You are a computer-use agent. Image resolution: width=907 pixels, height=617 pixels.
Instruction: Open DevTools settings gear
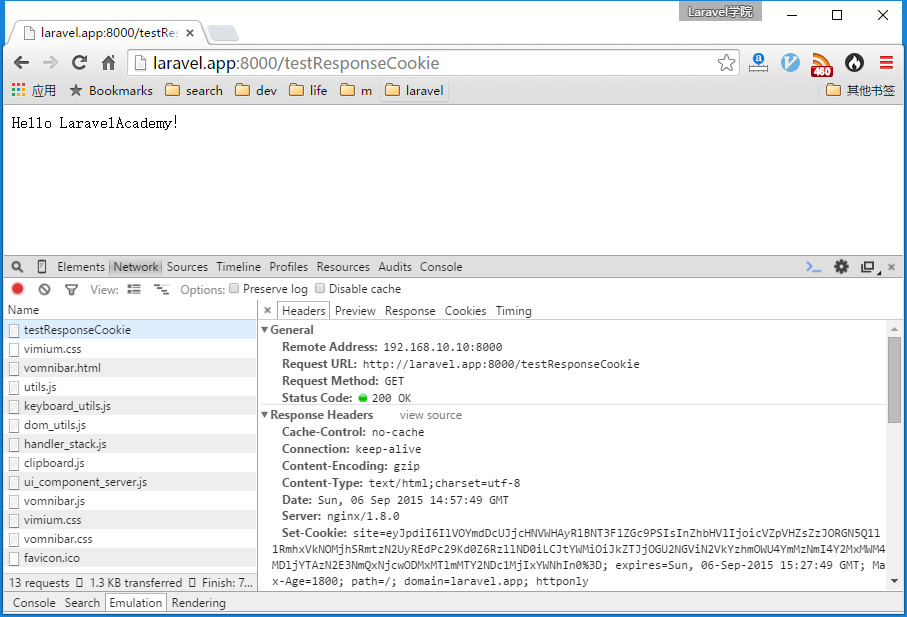point(841,267)
